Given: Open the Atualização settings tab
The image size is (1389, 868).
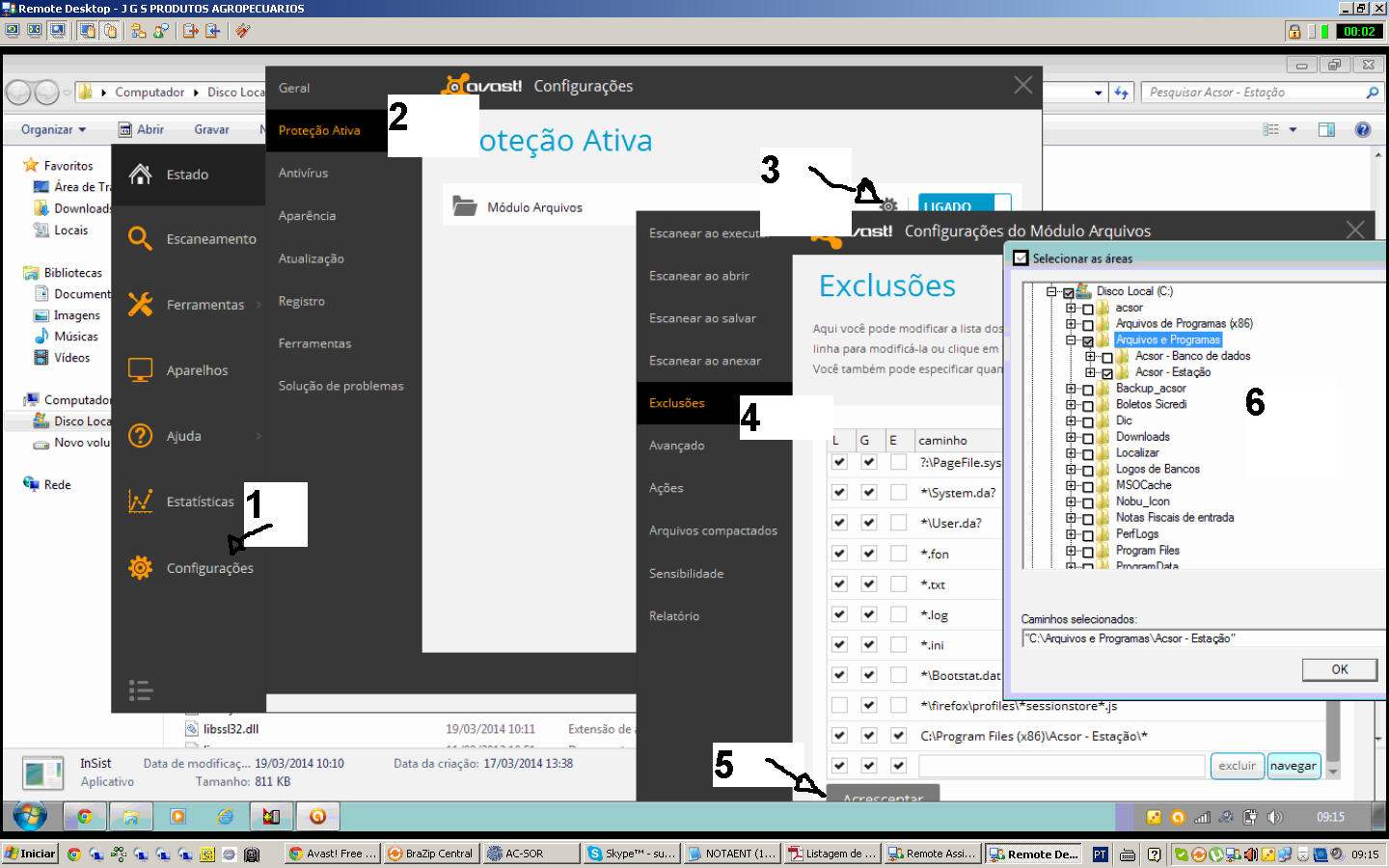Looking at the screenshot, I should (311, 258).
